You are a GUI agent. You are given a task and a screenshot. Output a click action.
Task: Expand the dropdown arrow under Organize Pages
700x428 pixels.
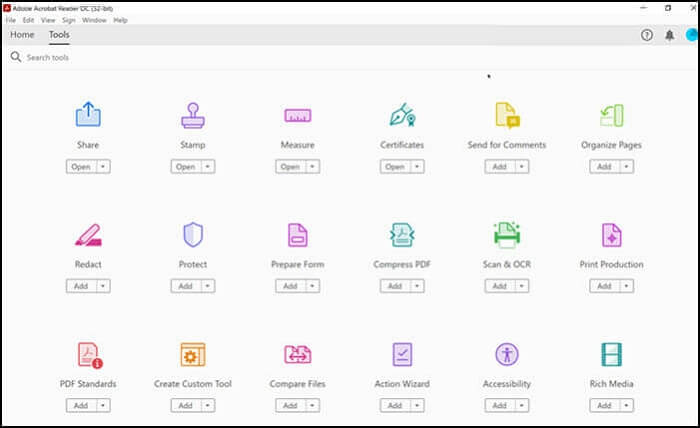tap(627, 167)
